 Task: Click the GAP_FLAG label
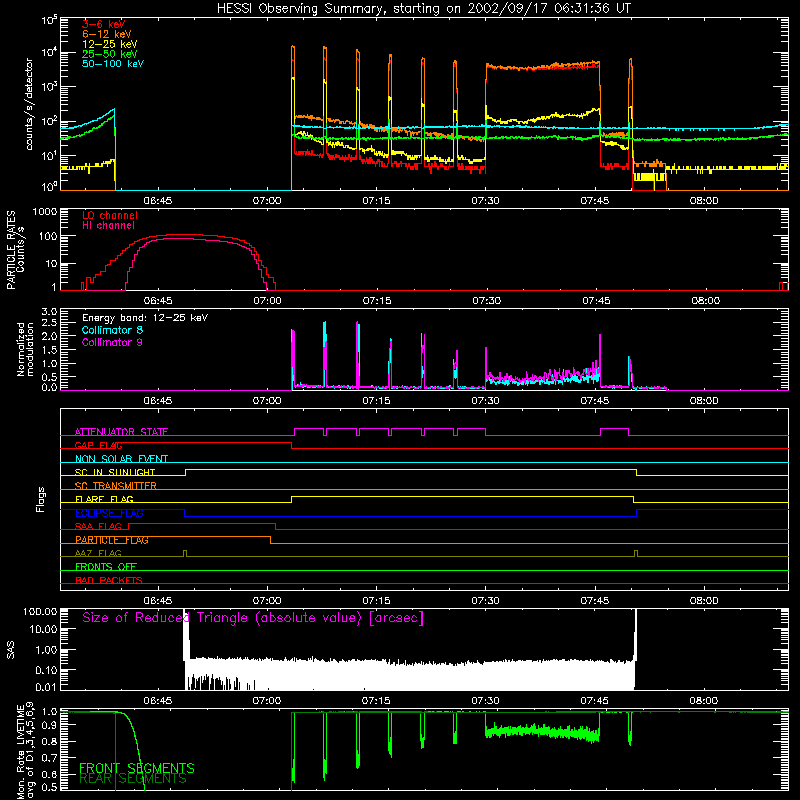(98, 445)
